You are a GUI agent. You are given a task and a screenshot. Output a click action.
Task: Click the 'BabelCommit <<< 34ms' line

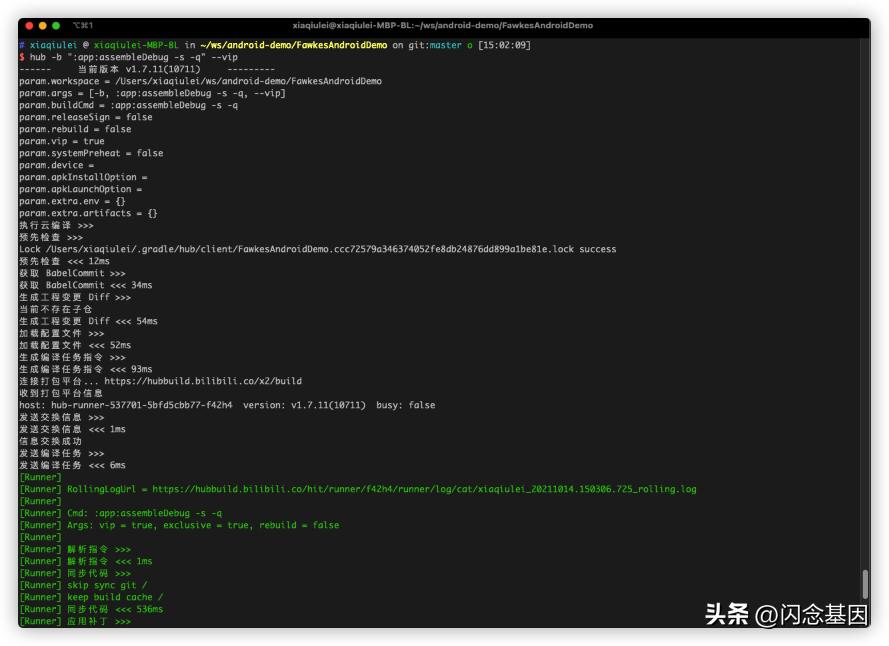(x=86, y=285)
